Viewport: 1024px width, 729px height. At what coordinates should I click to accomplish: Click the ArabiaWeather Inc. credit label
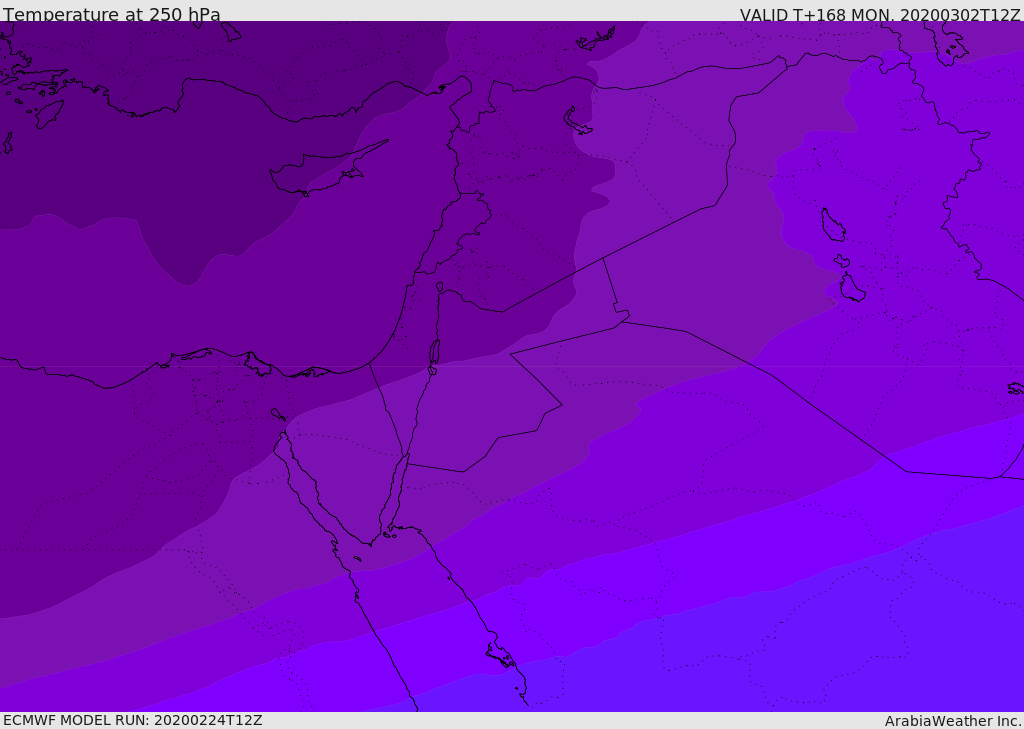[x=953, y=721]
